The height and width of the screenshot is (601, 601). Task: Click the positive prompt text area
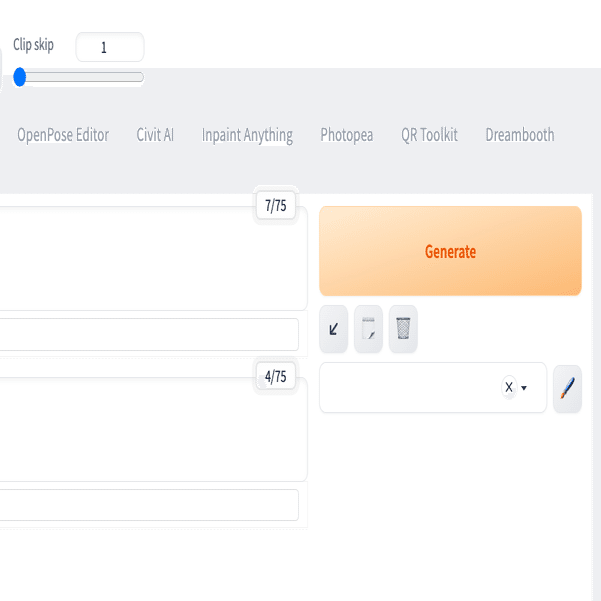151,259
